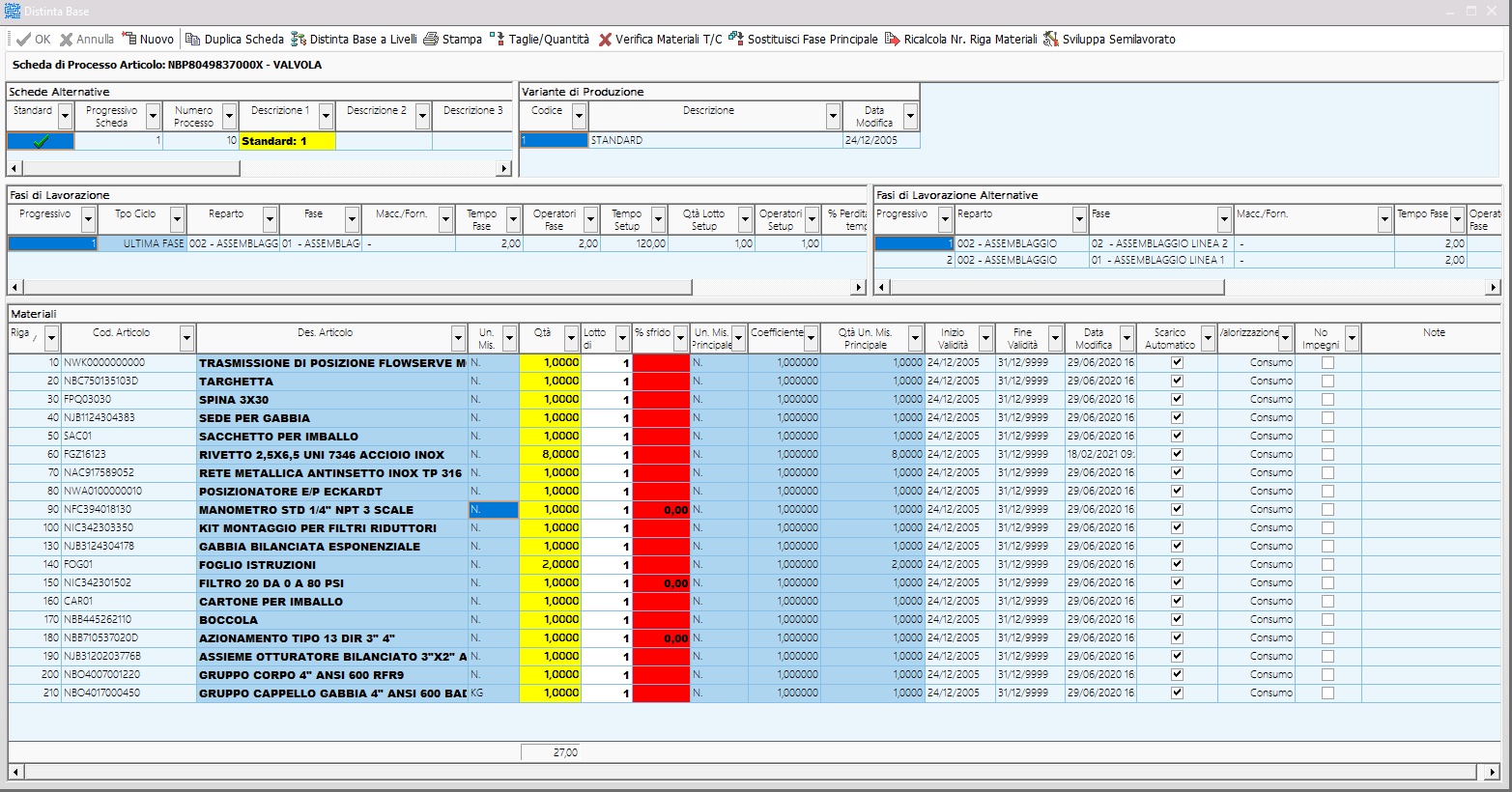The height and width of the screenshot is (792, 1512).
Task: Open Qtà column filter dropdown in Materiali
Action: [x=572, y=339]
